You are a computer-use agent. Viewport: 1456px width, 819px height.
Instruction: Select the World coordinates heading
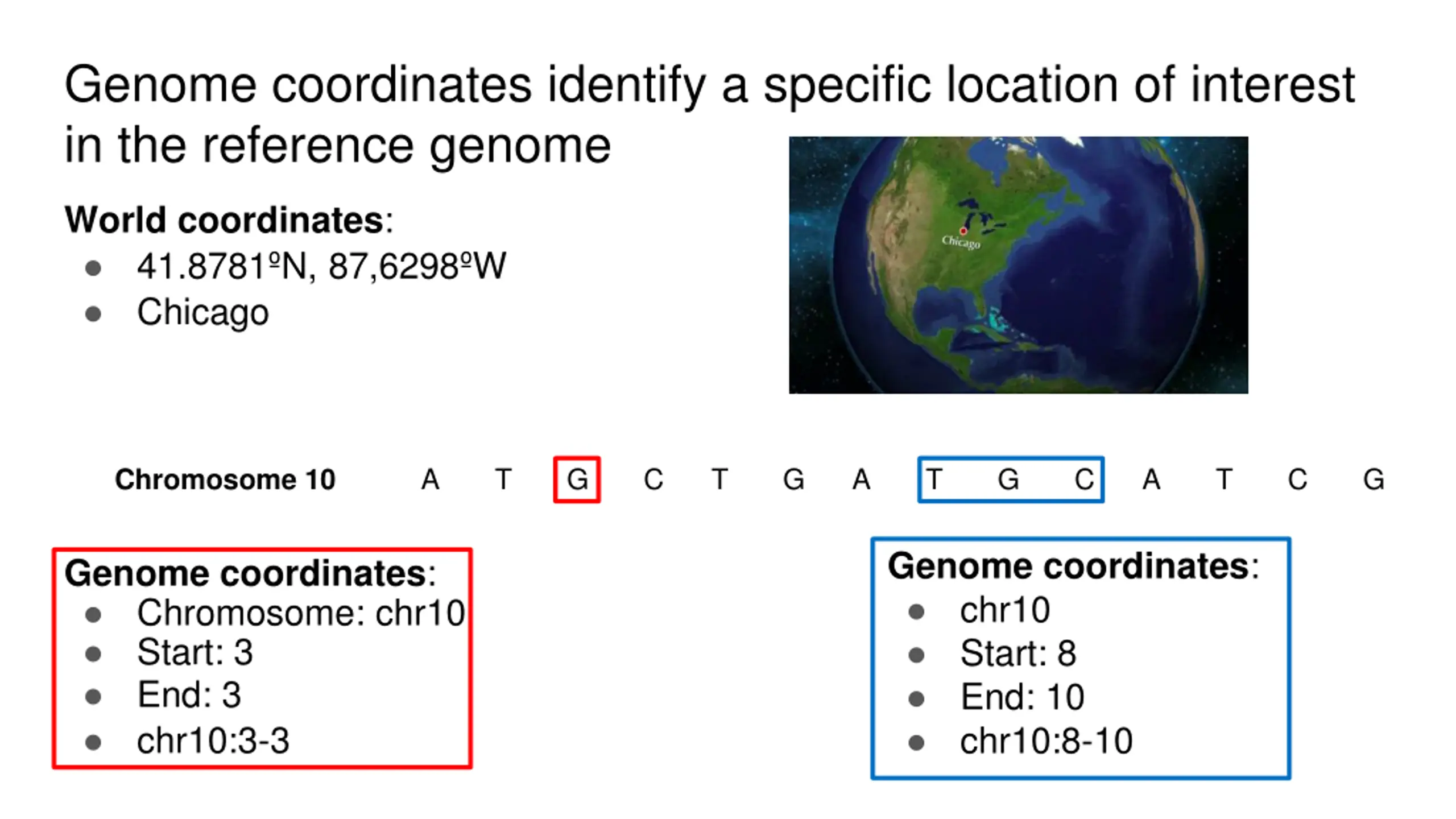click(229, 220)
